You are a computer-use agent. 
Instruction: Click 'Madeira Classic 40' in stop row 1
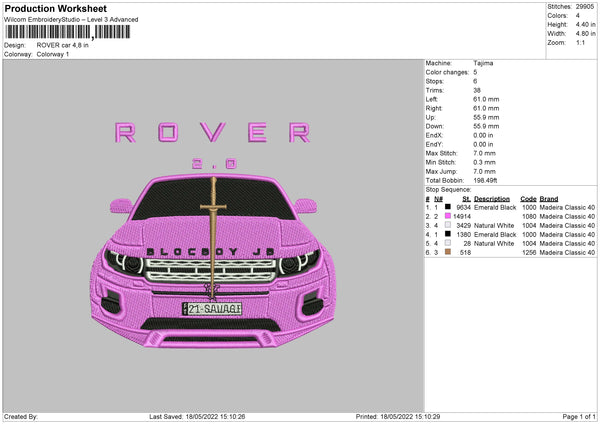pos(567,207)
